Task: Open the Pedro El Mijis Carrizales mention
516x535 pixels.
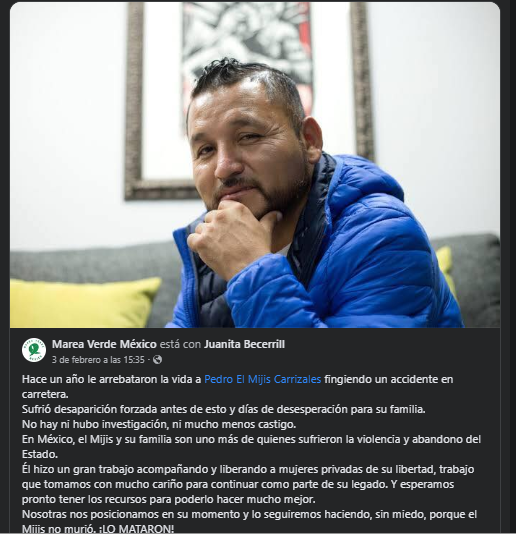Action: pos(262,379)
